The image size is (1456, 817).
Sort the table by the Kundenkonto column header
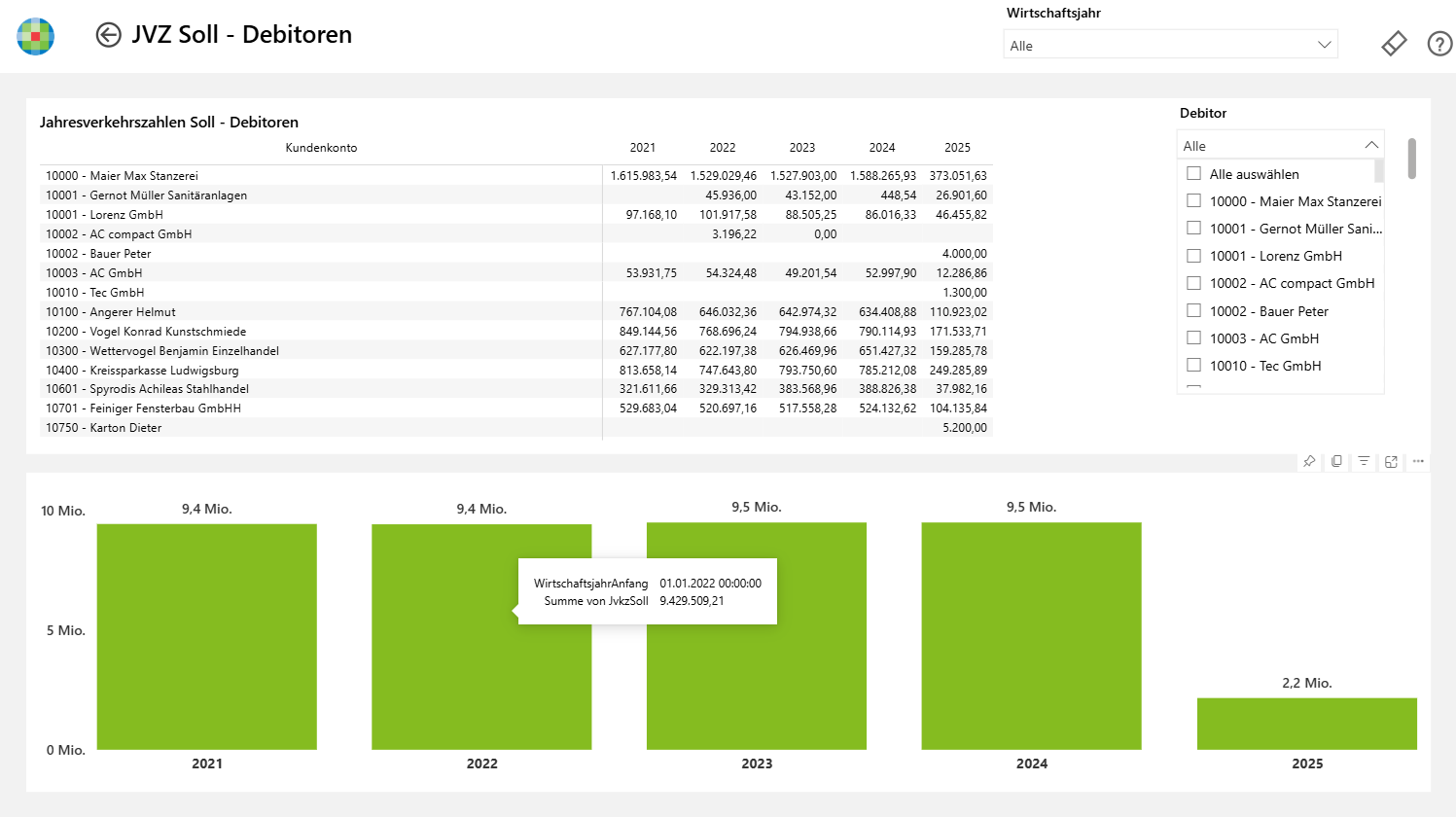point(321,148)
